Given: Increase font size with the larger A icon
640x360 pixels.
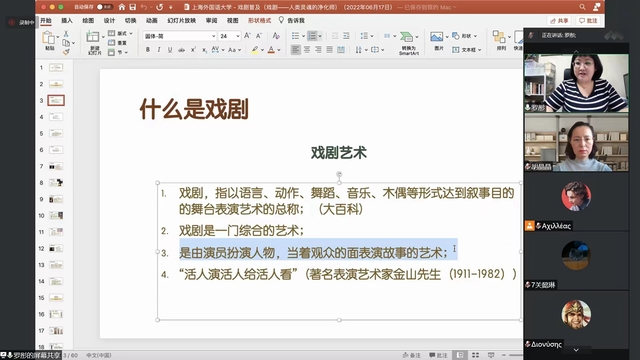Looking at the screenshot, I should click(247, 36).
